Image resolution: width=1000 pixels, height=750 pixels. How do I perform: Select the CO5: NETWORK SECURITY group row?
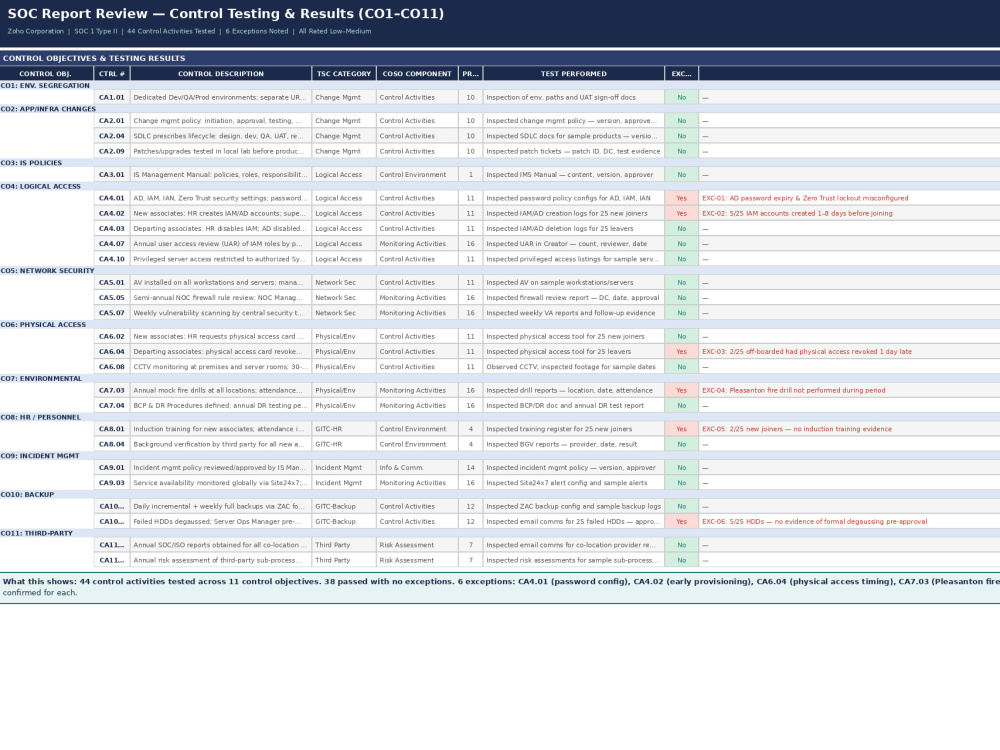[500, 270]
